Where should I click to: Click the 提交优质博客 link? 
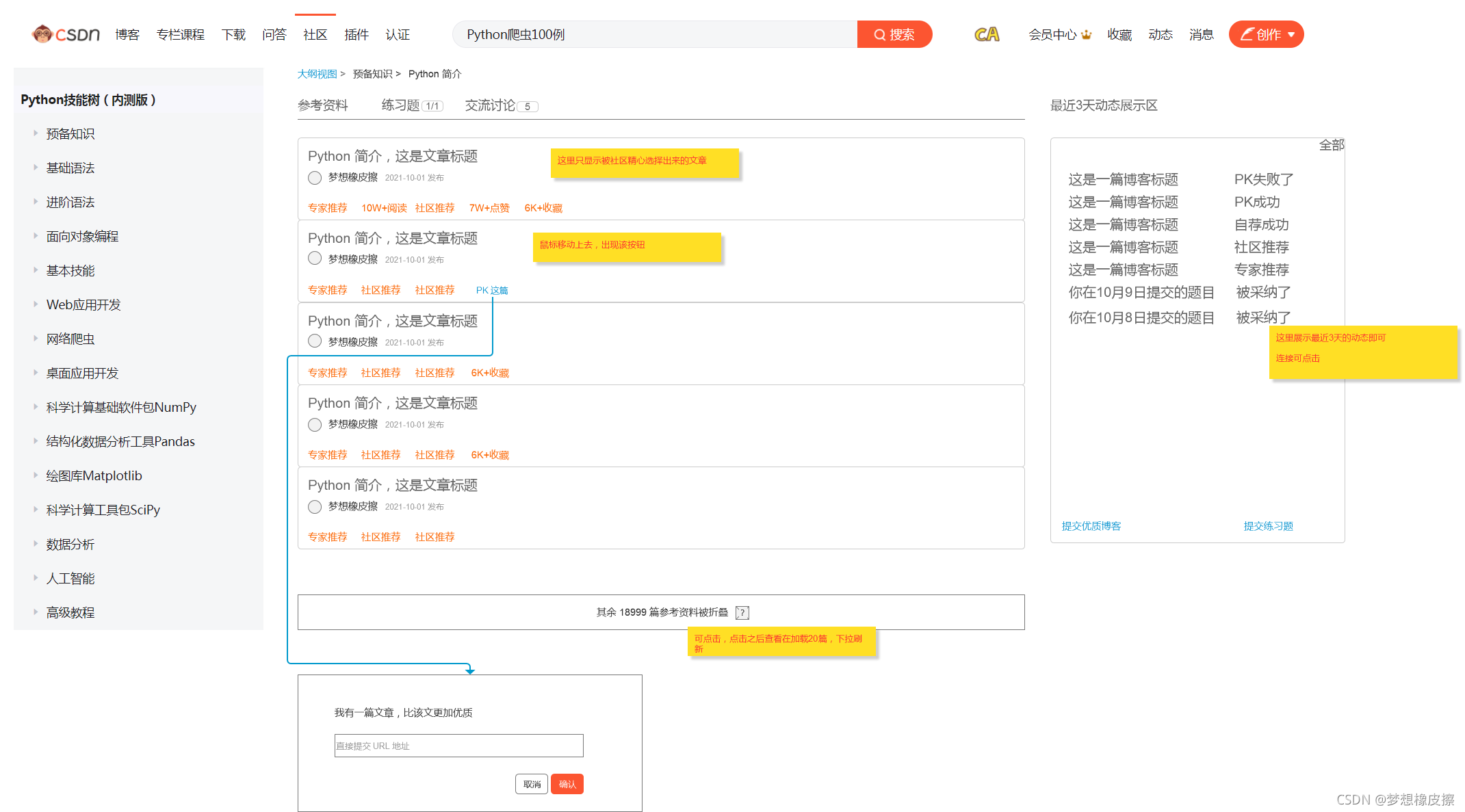[1091, 526]
